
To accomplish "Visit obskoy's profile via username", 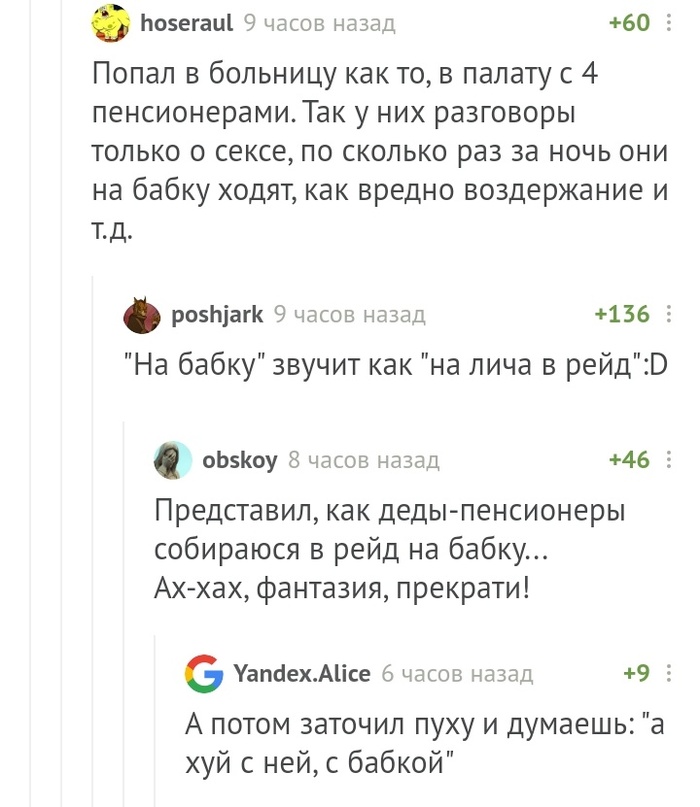I will pyautogui.click(x=240, y=461).
